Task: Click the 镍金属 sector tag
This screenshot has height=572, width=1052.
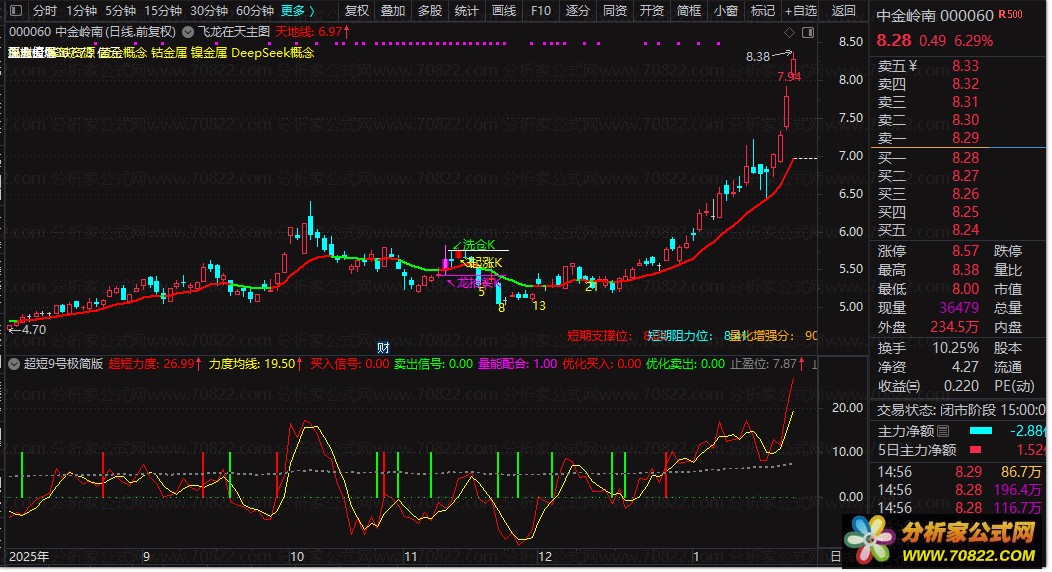Action: pyautogui.click(x=209, y=52)
